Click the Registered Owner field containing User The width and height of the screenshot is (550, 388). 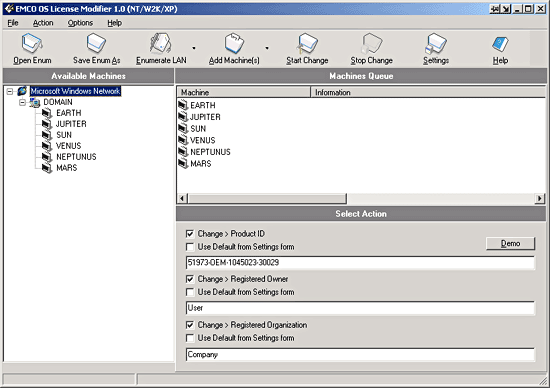point(360,308)
